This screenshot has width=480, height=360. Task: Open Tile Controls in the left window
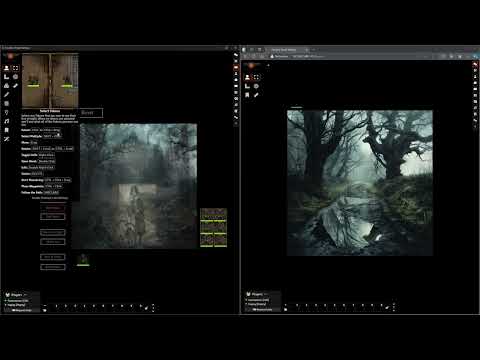7,86
